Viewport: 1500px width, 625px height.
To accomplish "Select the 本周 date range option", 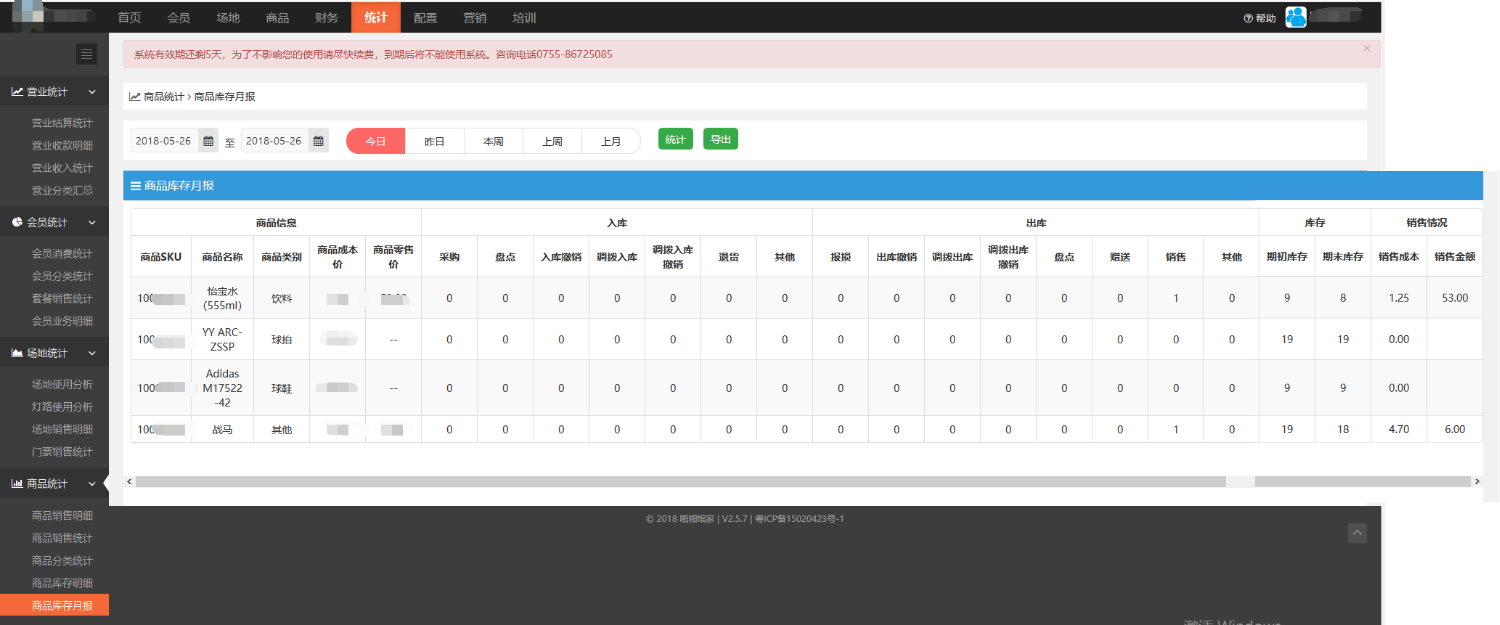I will pyautogui.click(x=493, y=141).
